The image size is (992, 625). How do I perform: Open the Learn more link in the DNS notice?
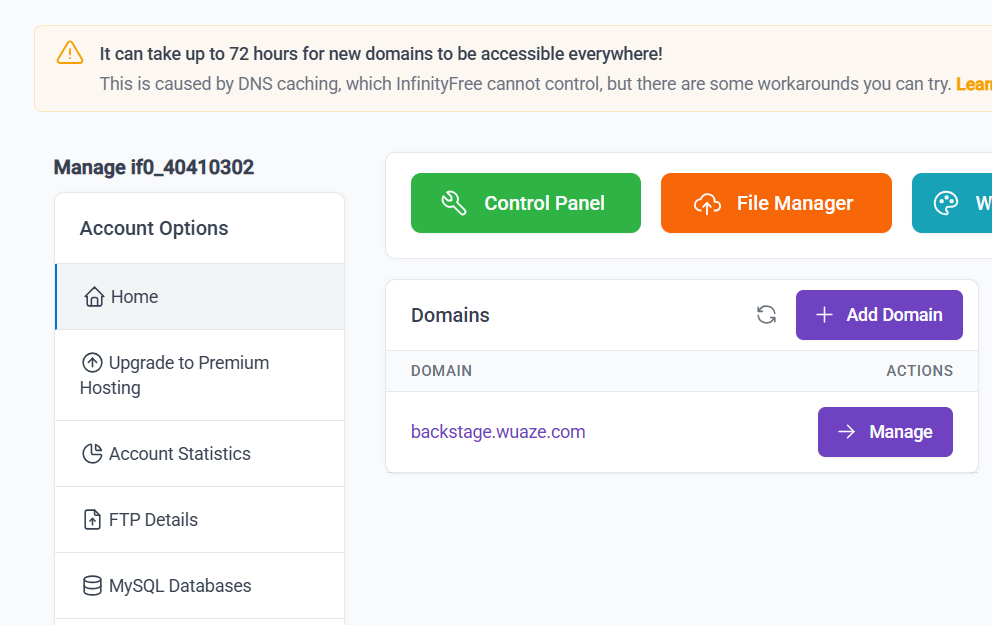click(x=973, y=84)
